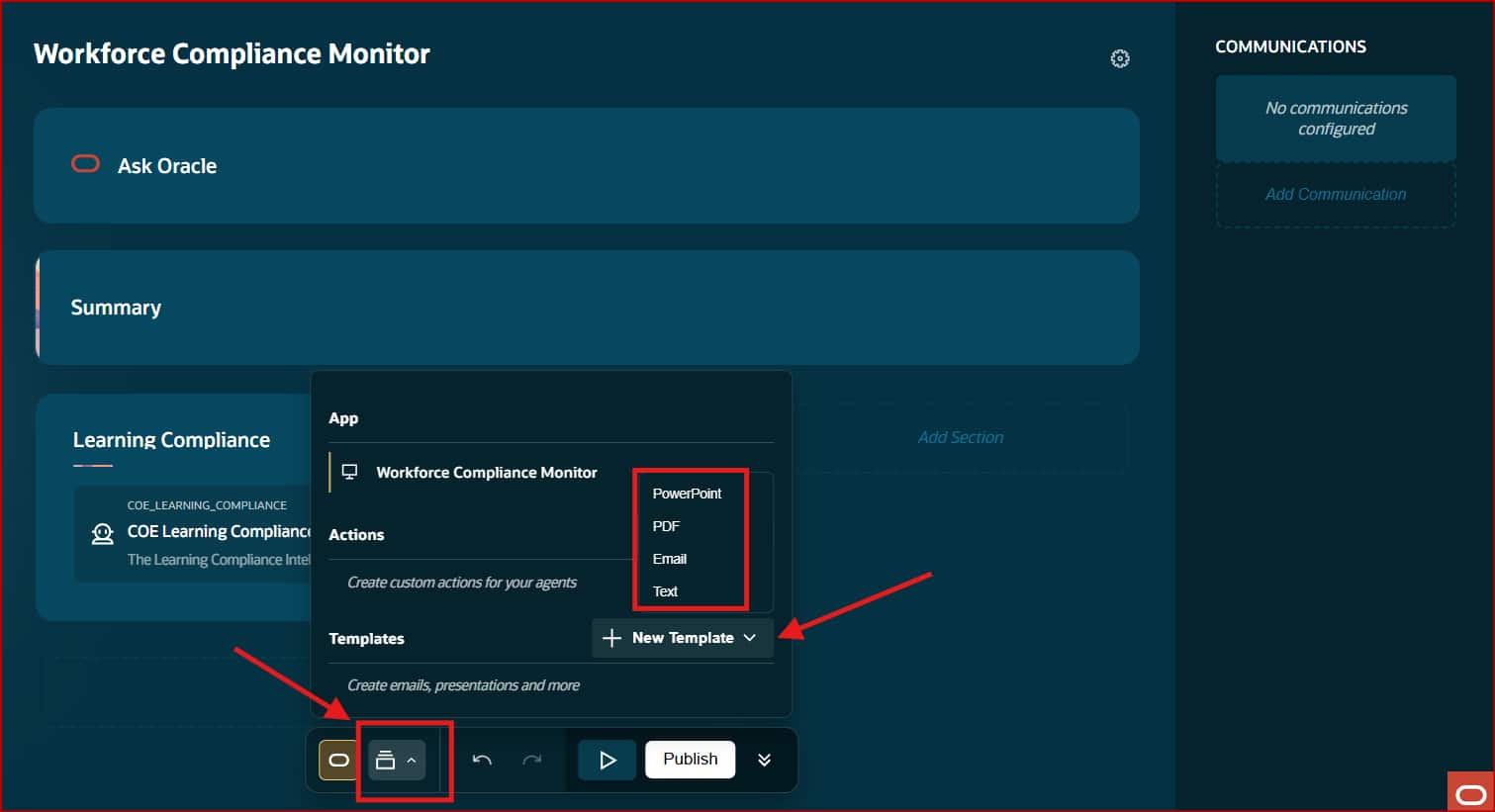Undo the last change
The width and height of the screenshot is (1495, 812).
(482, 760)
